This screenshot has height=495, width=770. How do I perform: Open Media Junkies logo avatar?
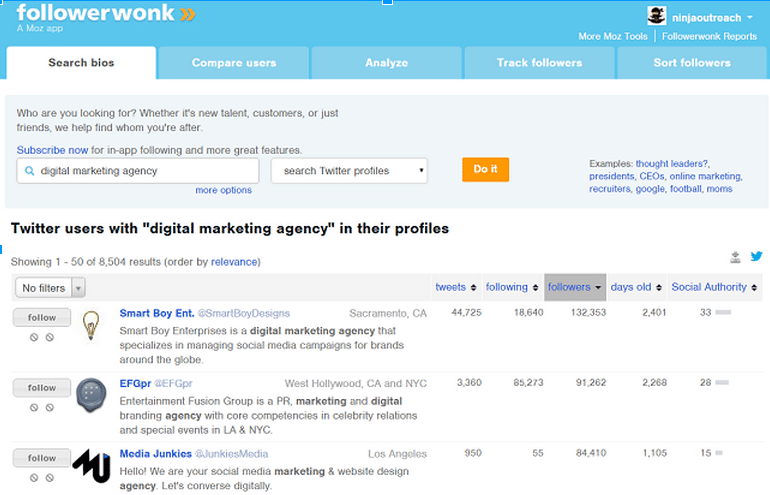click(x=91, y=465)
